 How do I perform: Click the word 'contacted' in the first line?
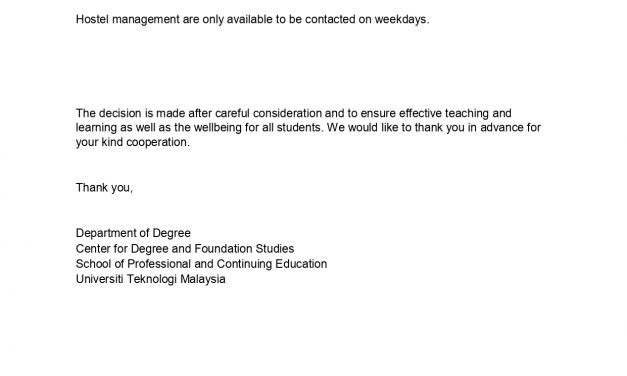(330, 20)
